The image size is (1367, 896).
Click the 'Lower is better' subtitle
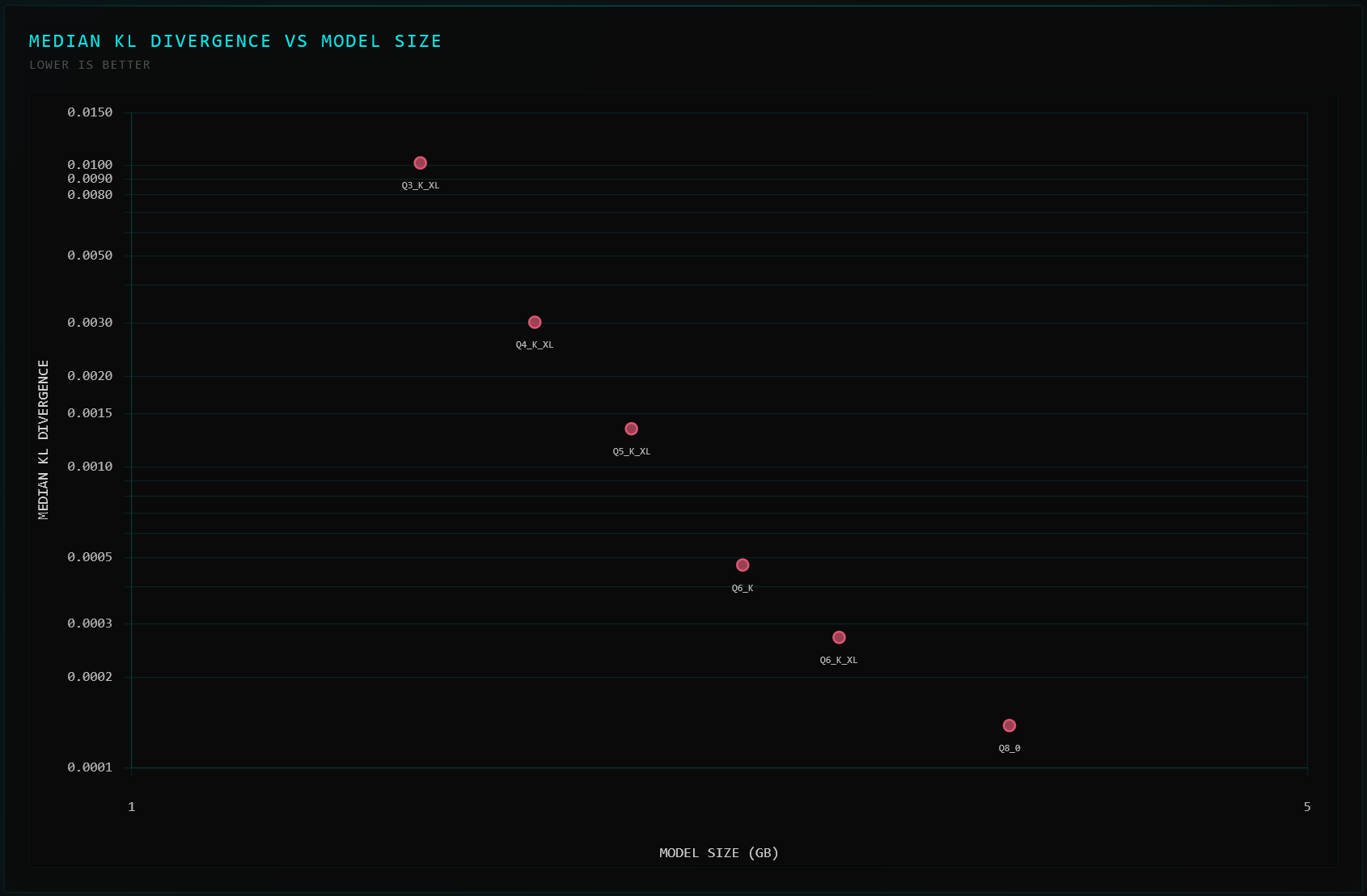(x=90, y=65)
